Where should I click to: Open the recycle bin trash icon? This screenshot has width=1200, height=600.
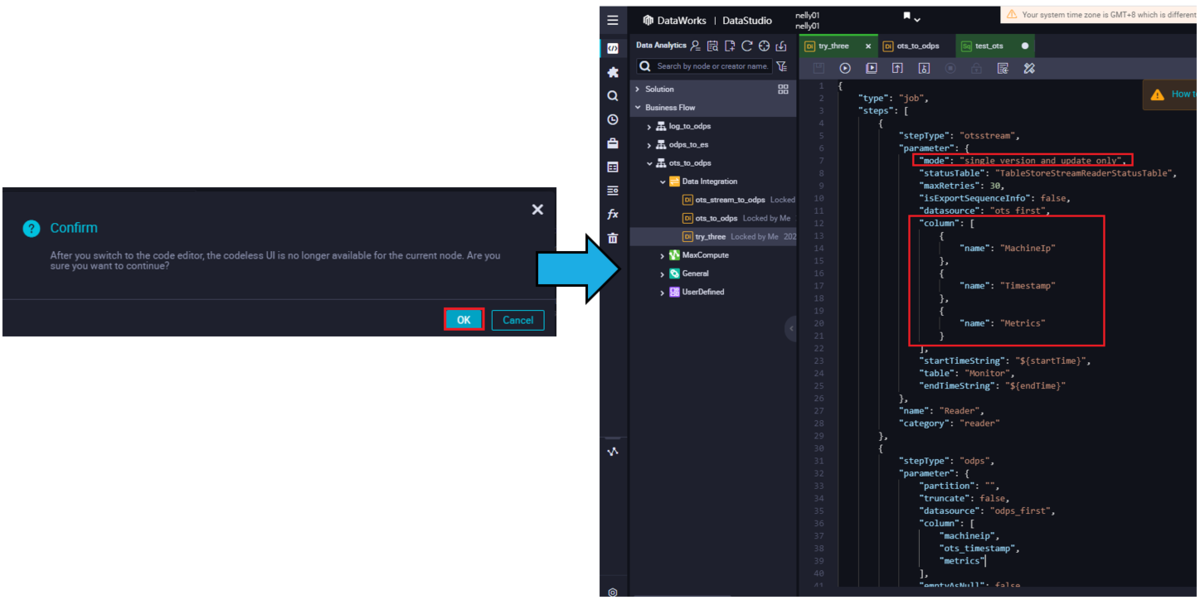point(613,238)
